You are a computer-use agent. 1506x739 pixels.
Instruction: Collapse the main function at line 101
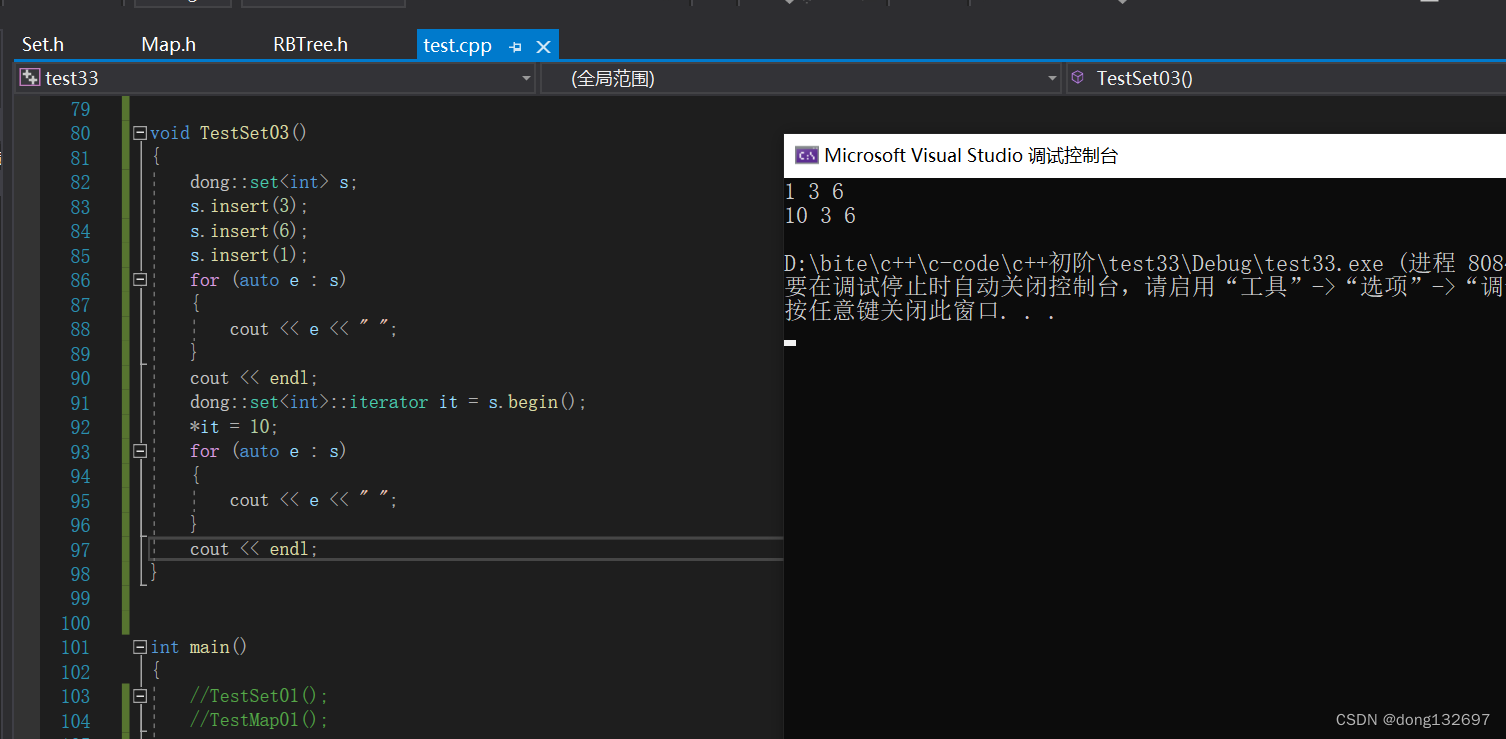point(140,647)
